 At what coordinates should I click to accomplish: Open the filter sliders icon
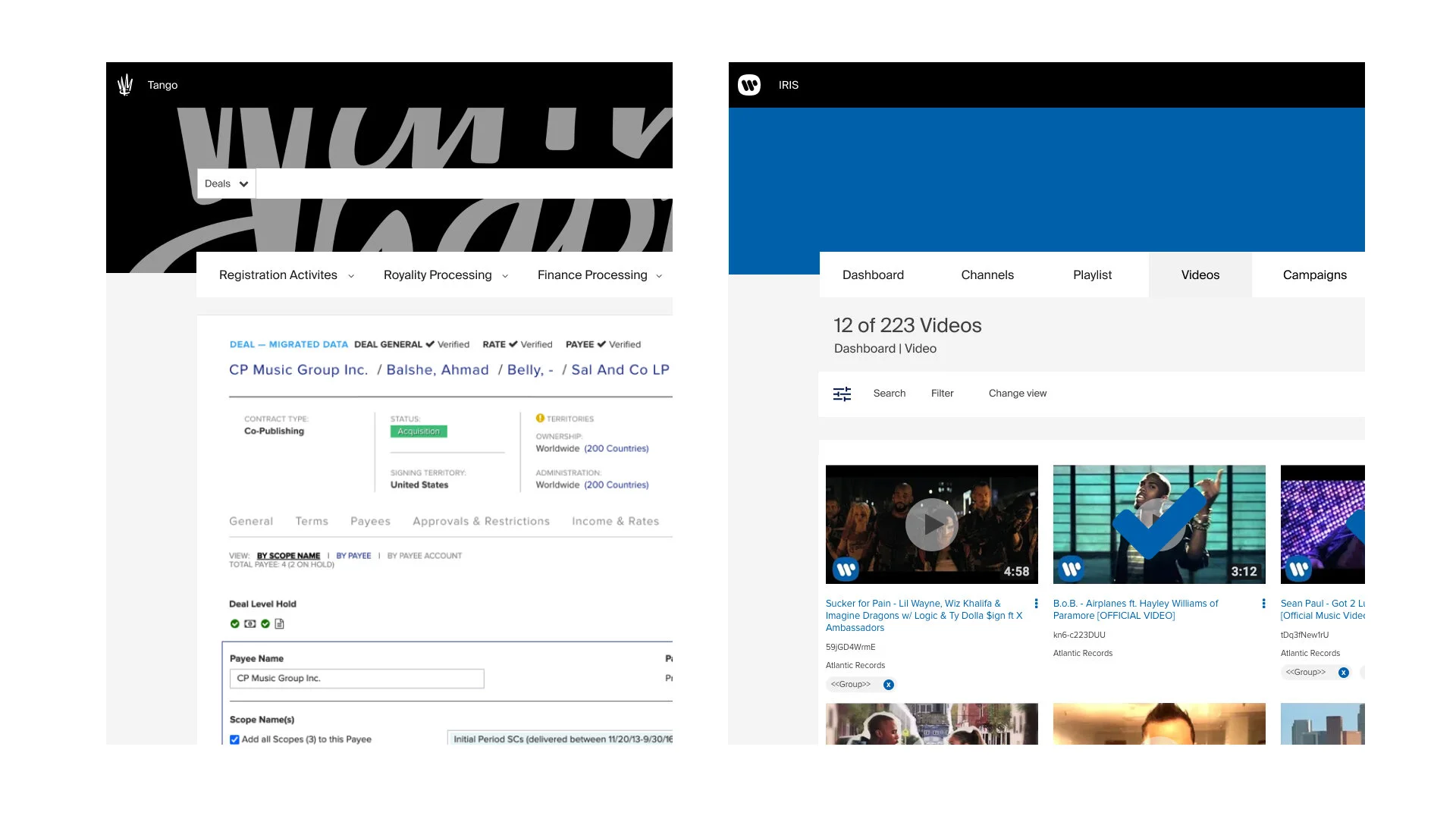coord(842,394)
